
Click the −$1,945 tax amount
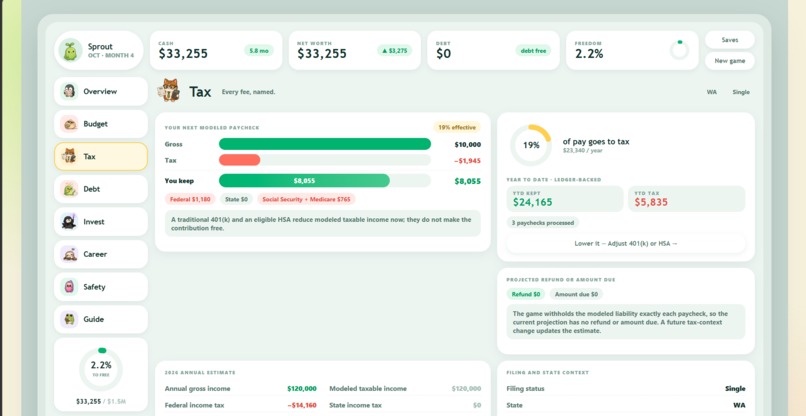(467, 160)
